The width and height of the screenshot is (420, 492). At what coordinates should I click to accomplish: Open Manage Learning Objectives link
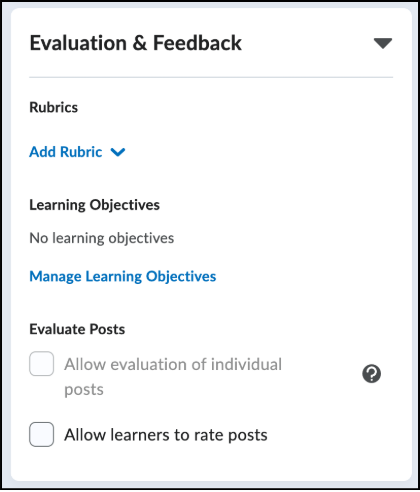123,277
